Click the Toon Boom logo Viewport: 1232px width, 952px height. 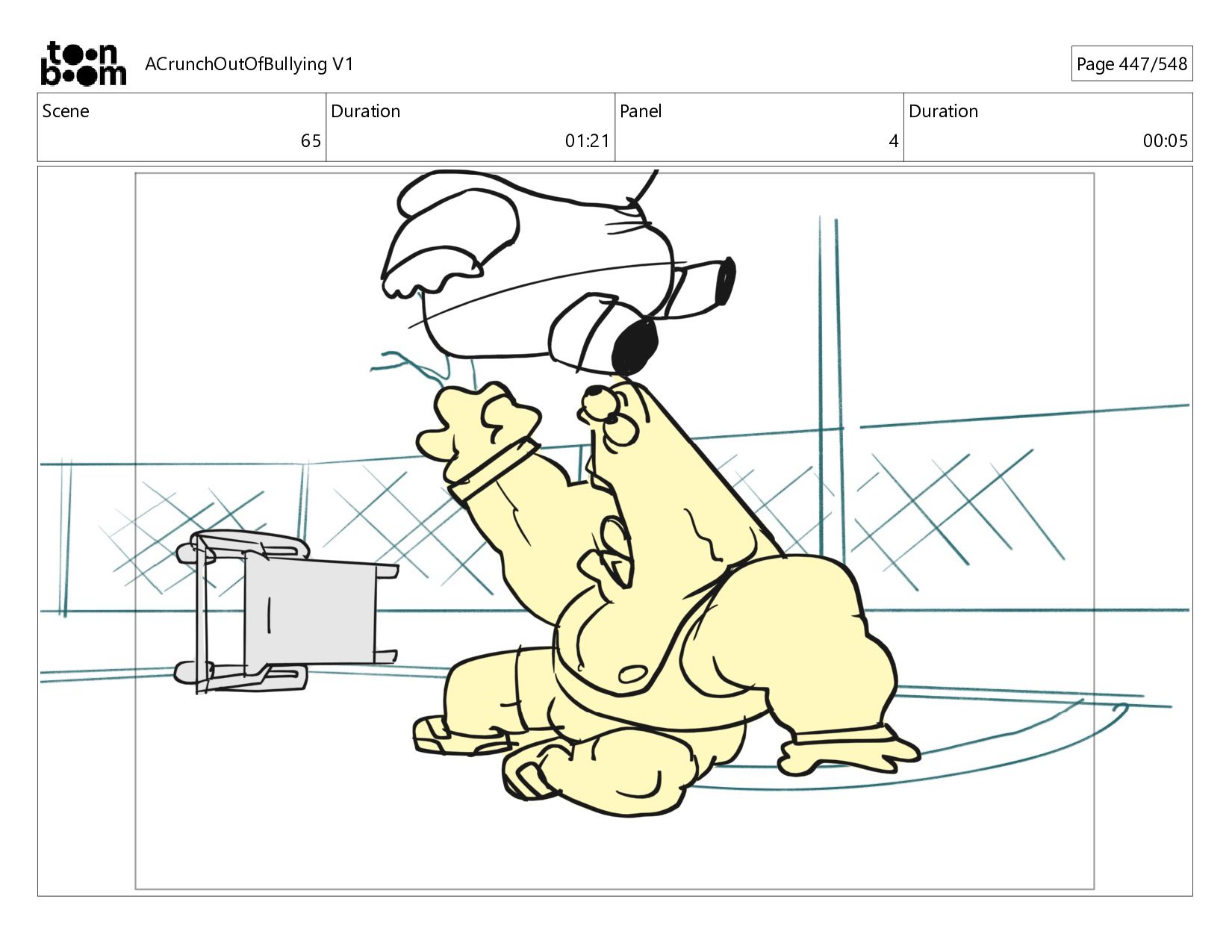point(83,63)
